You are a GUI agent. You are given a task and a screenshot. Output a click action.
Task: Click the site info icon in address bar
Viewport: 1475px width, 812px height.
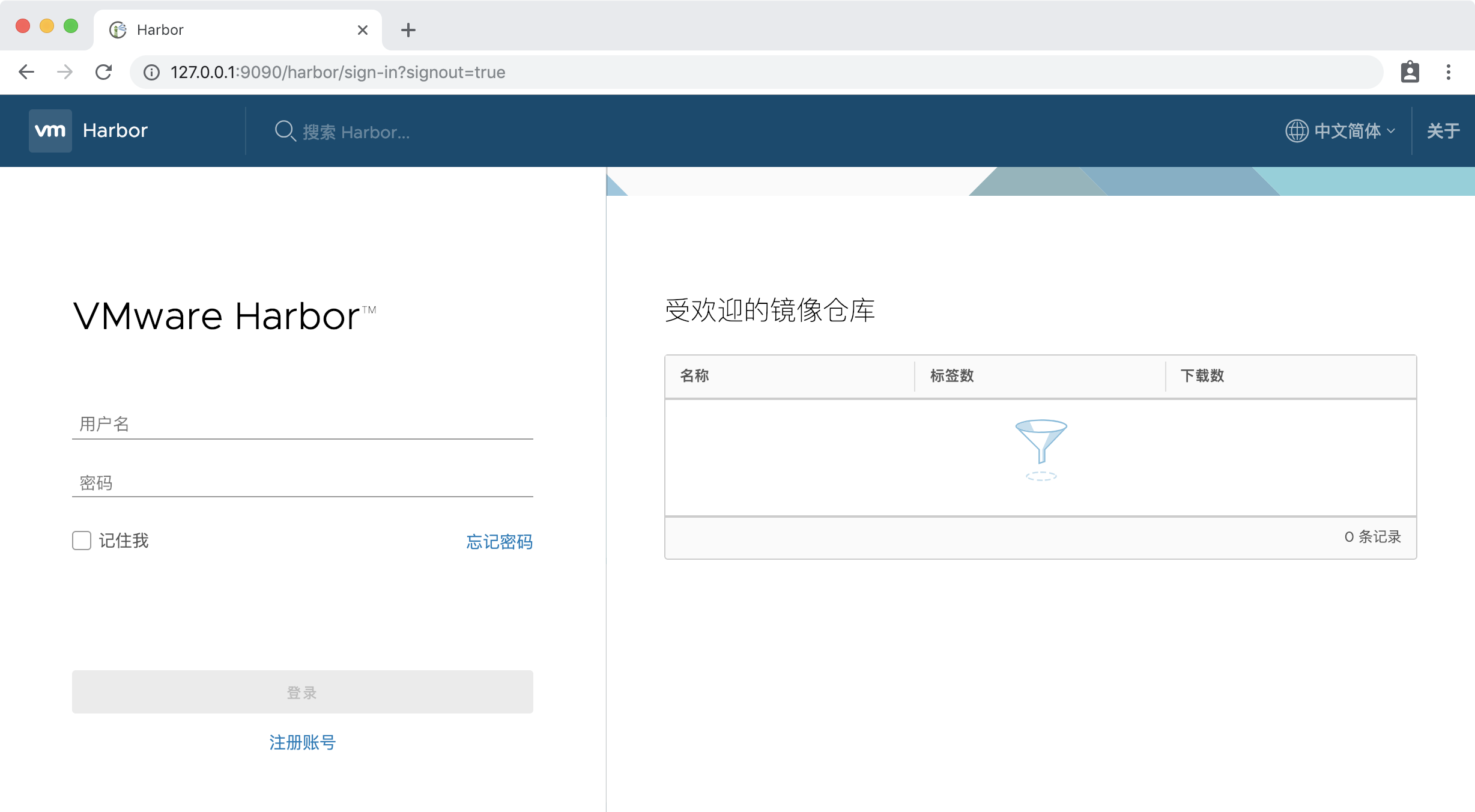click(x=151, y=72)
